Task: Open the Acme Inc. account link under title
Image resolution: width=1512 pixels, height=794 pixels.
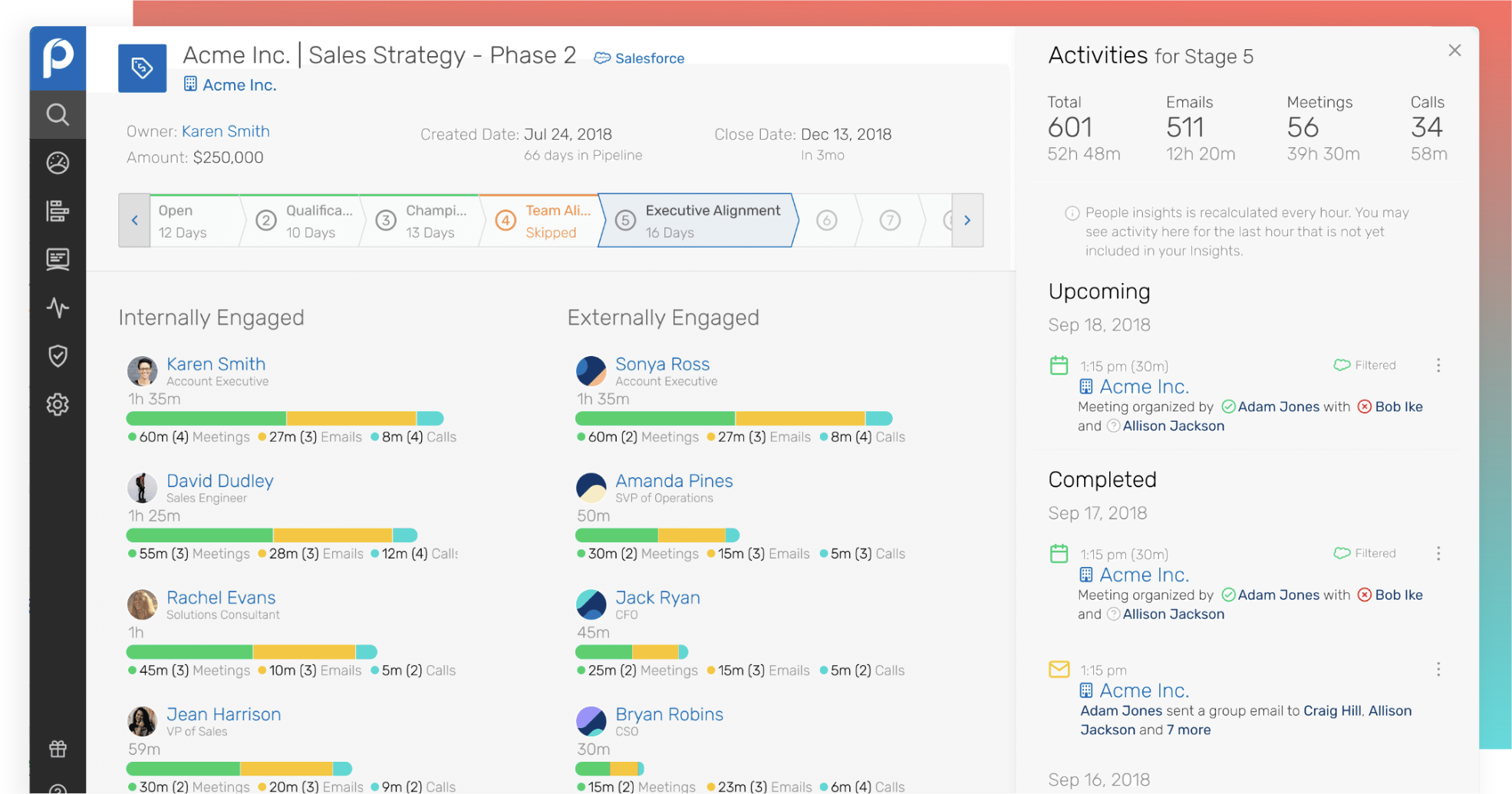Action: 239,84
